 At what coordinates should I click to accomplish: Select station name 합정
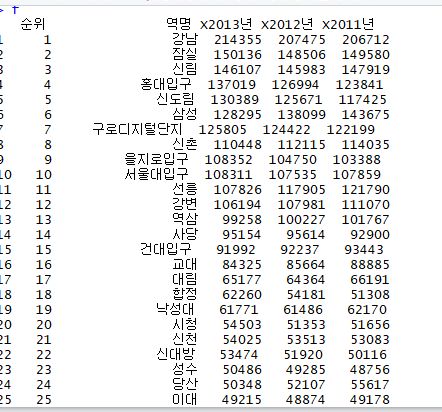(185, 294)
